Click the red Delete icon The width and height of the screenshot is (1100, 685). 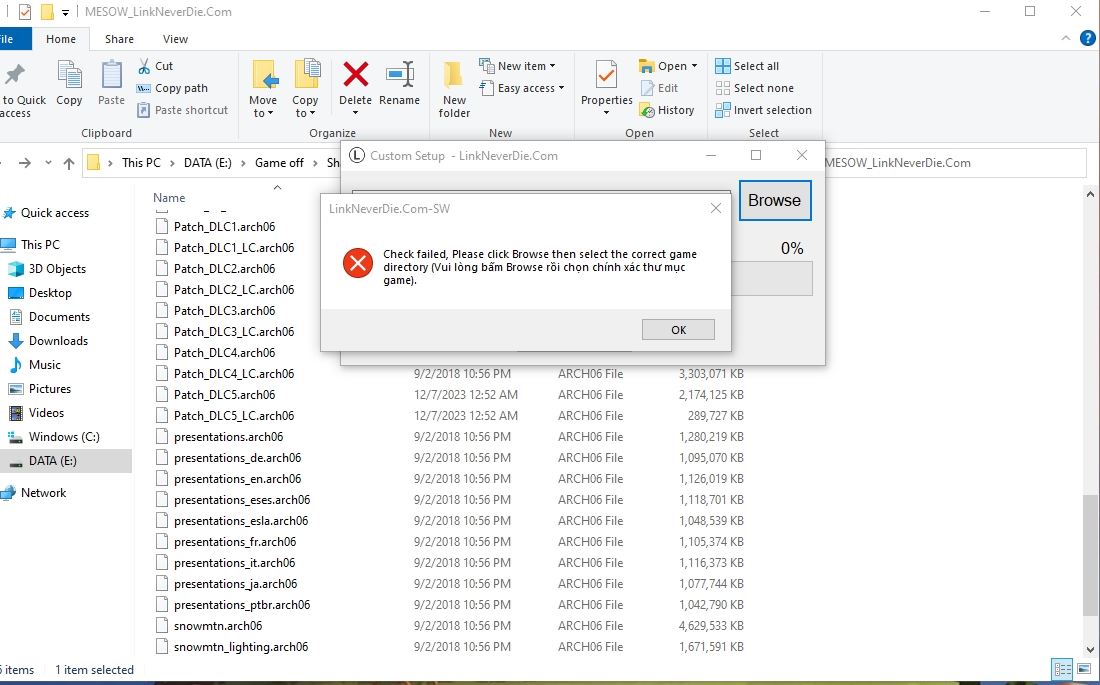(x=356, y=74)
